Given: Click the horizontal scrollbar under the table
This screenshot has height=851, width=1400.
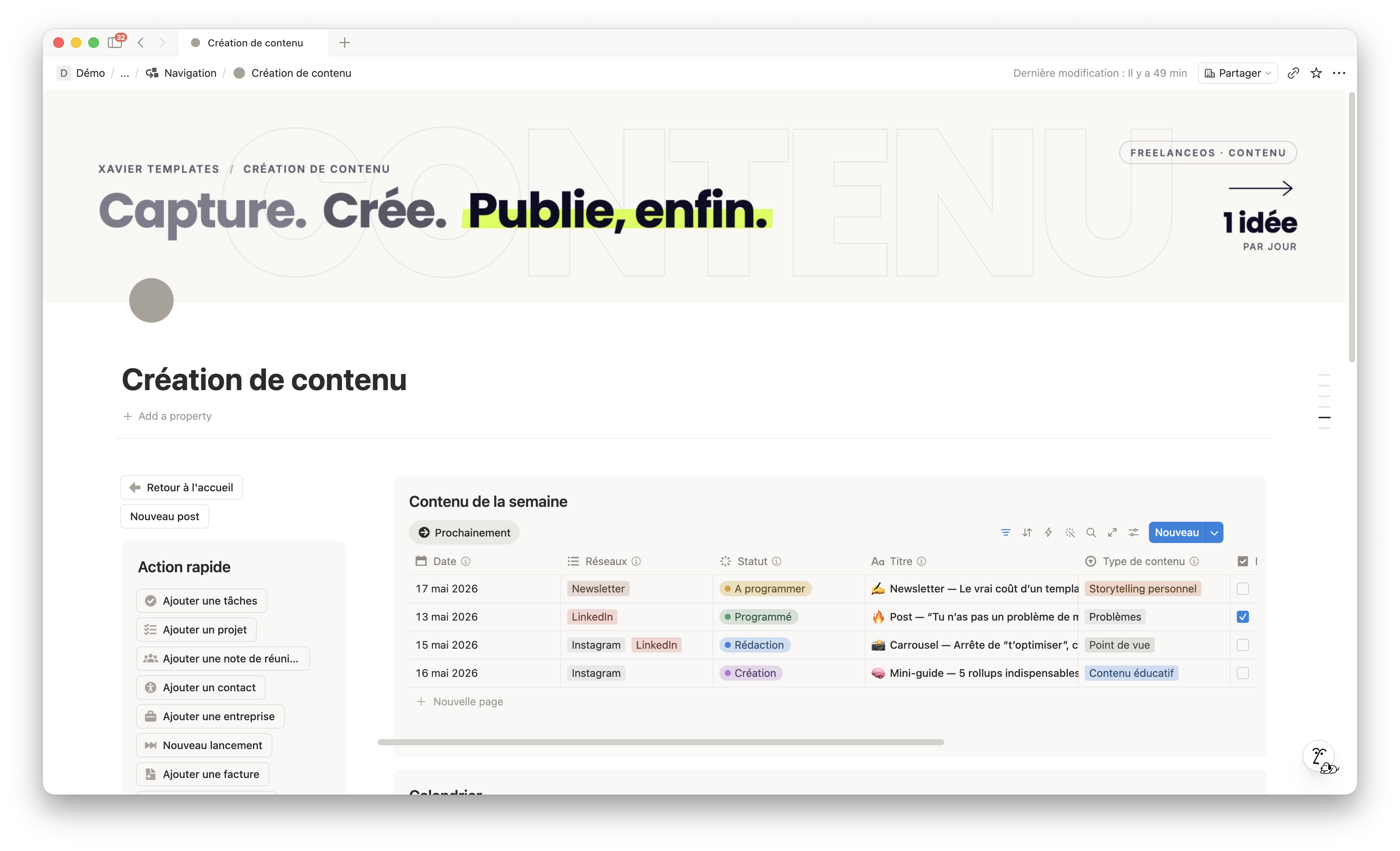Looking at the screenshot, I should (x=660, y=742).
